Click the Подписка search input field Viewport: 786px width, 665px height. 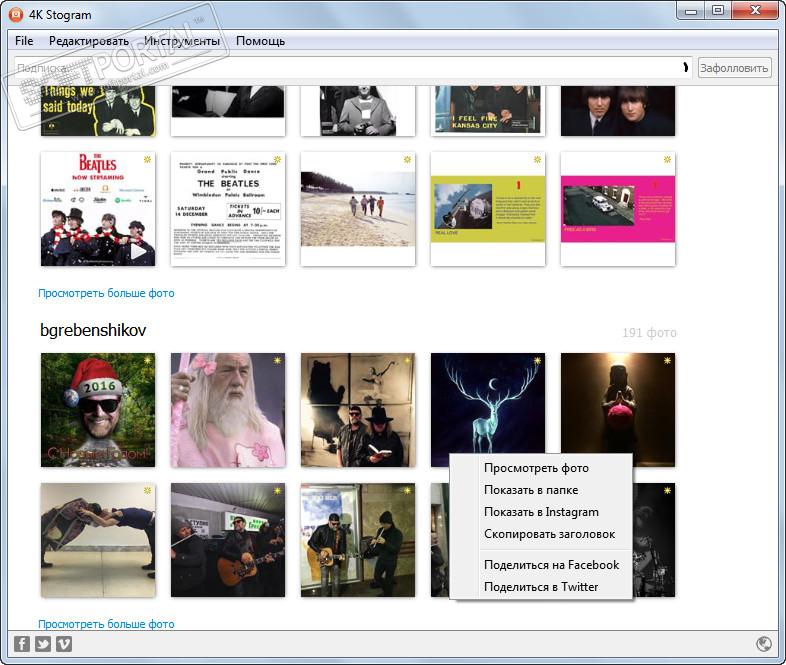[x=353, y=68]
